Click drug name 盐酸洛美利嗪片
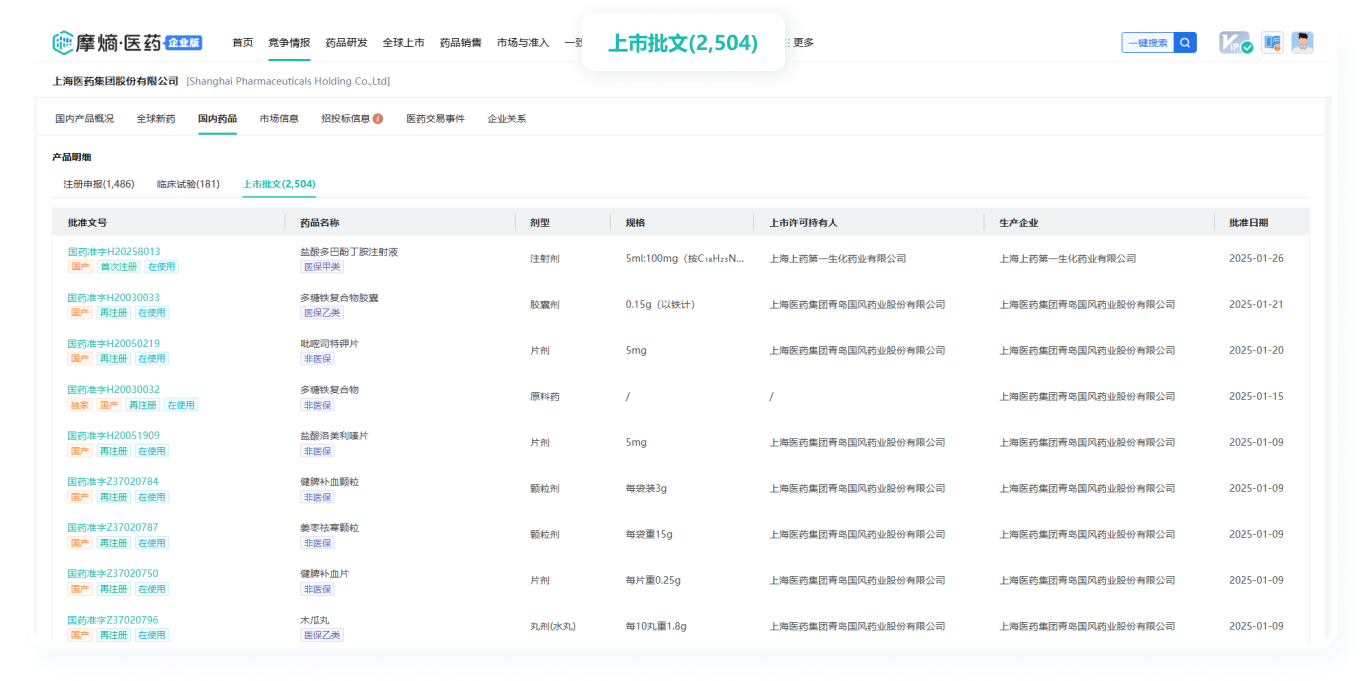 point(334,436)
